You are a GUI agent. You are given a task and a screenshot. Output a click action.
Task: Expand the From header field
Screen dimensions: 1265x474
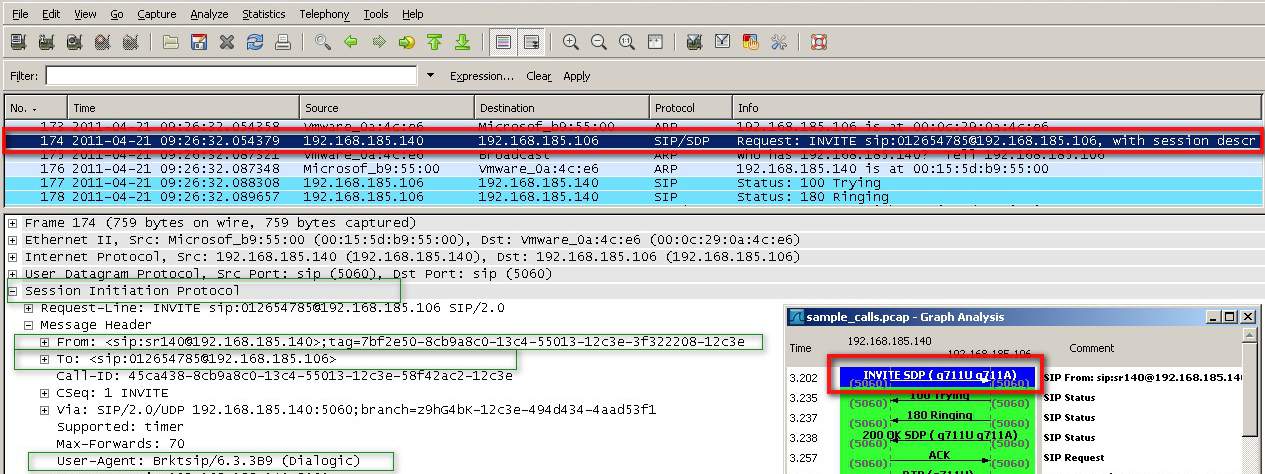tap(45, 342)
